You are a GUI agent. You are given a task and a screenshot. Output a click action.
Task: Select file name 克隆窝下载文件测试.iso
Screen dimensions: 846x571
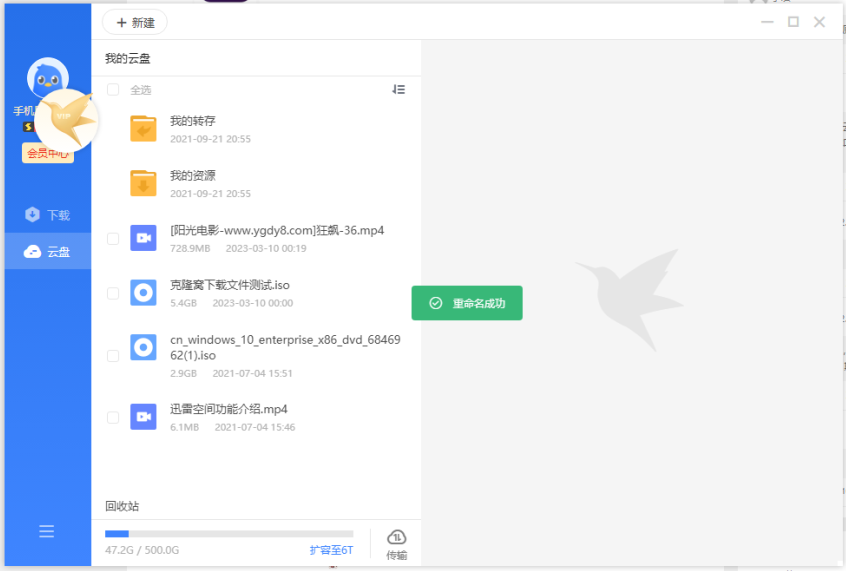tap(230, 285)
